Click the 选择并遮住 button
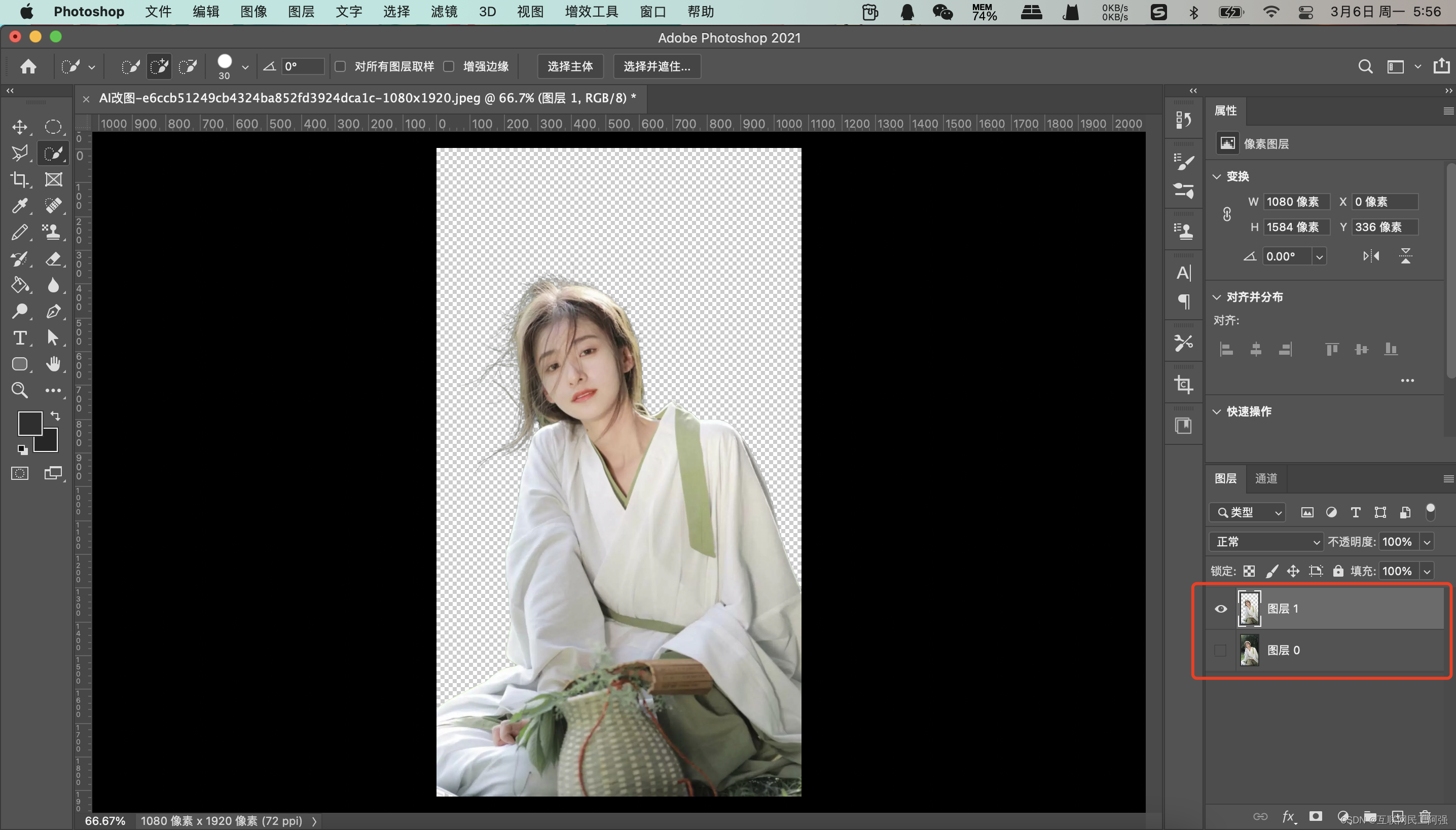1456x830 pixels. pyautogui.click(x=657, y=67)
